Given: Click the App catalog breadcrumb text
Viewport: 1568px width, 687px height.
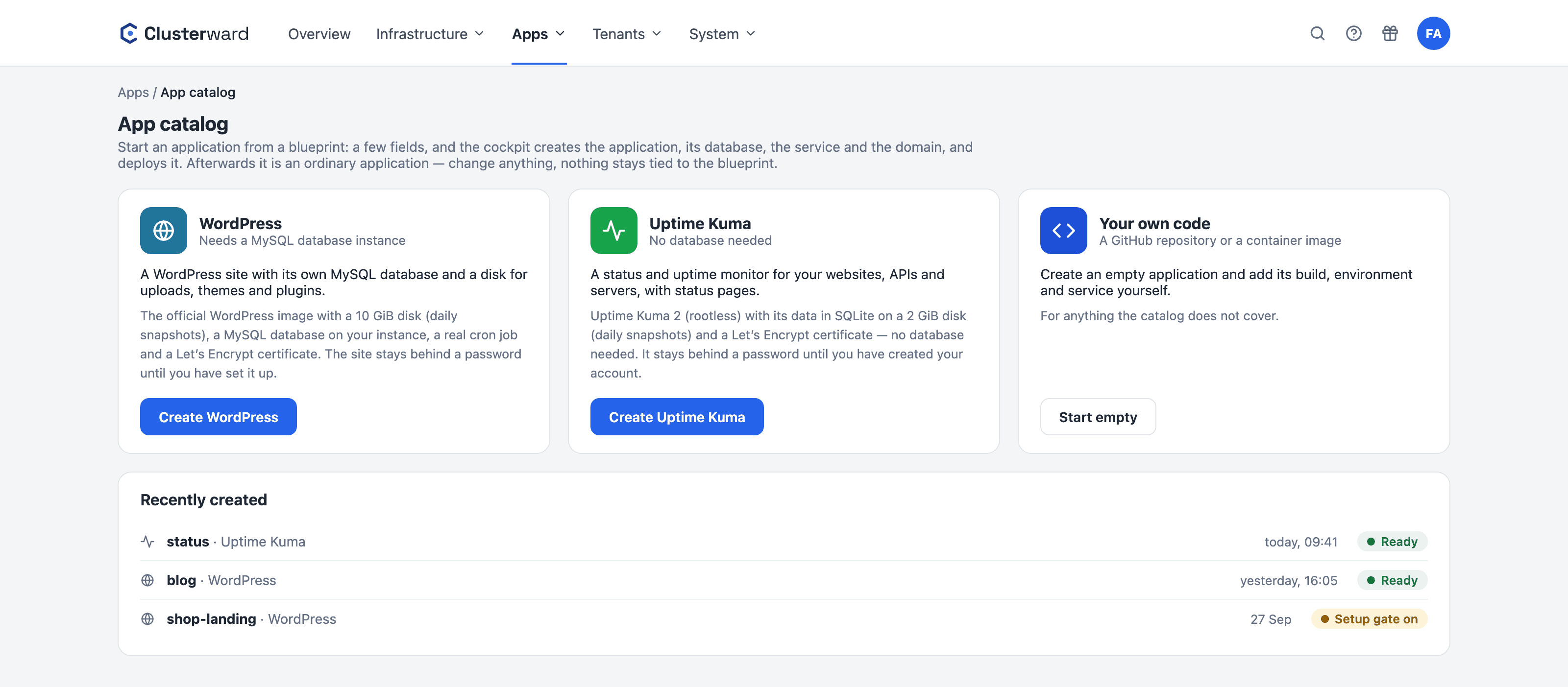Looking at the screenshot, I should coord(198,93).
